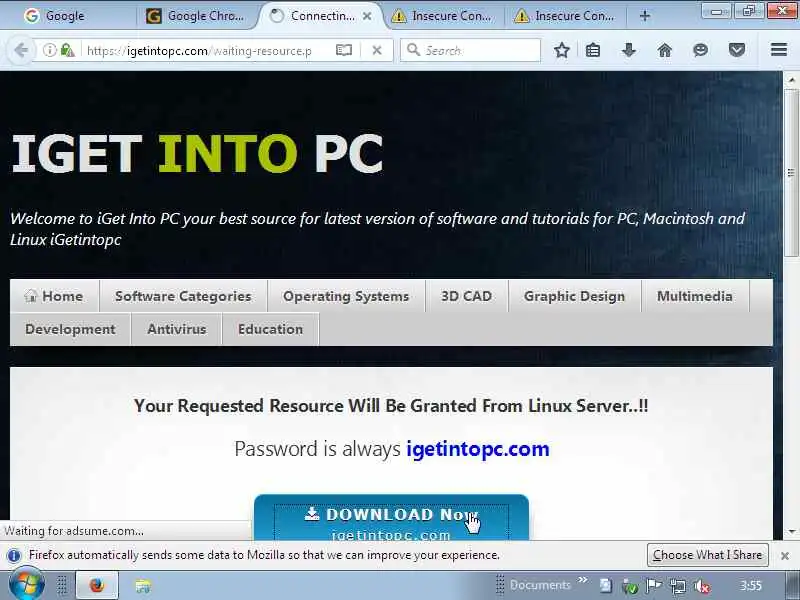Dismiss the Firefox data notification bar
Screen dimensions: 800x600
click(x=785, y=556)
